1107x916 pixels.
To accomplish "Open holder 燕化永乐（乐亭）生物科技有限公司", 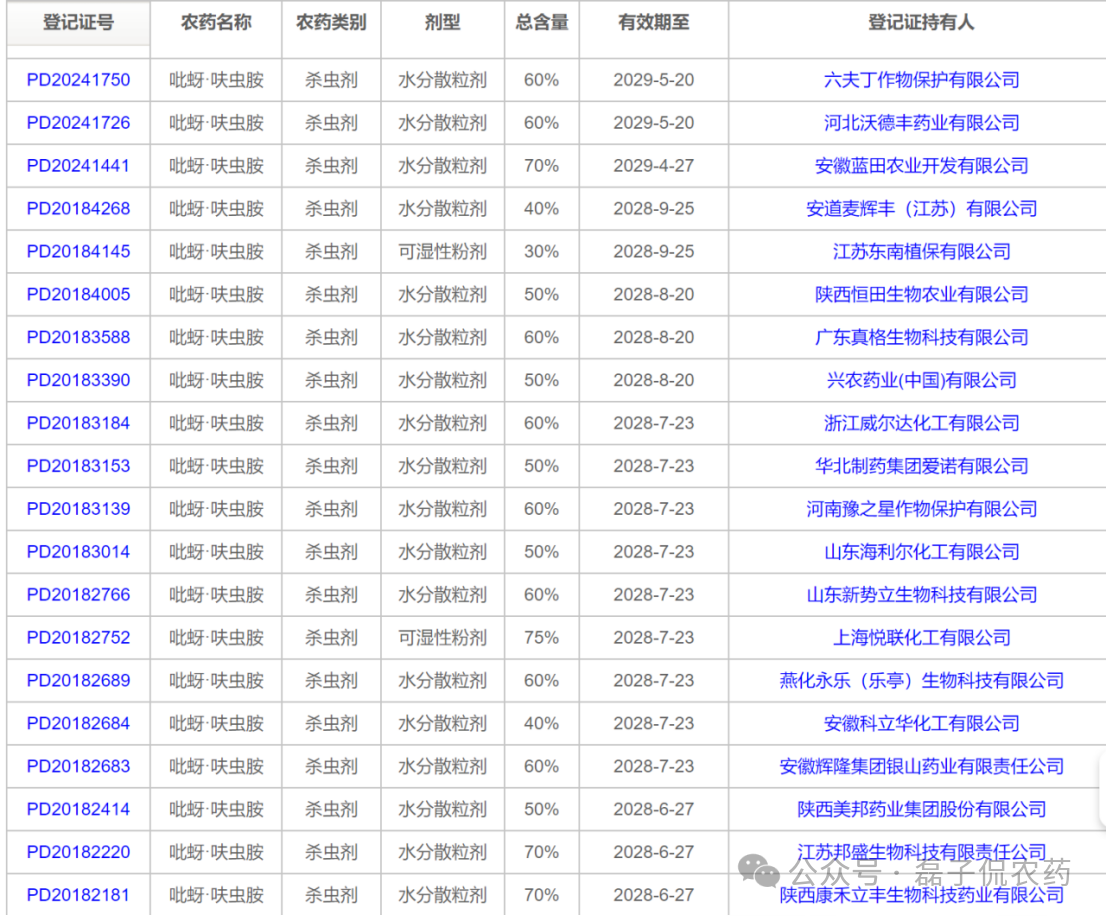I will [x=921, y=681].
